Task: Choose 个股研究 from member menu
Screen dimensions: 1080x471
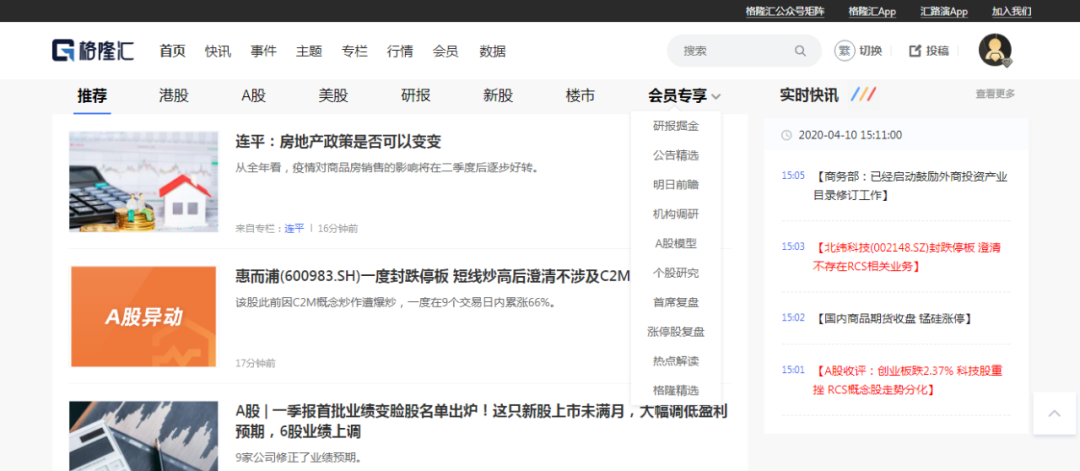Action: [676, 273]
